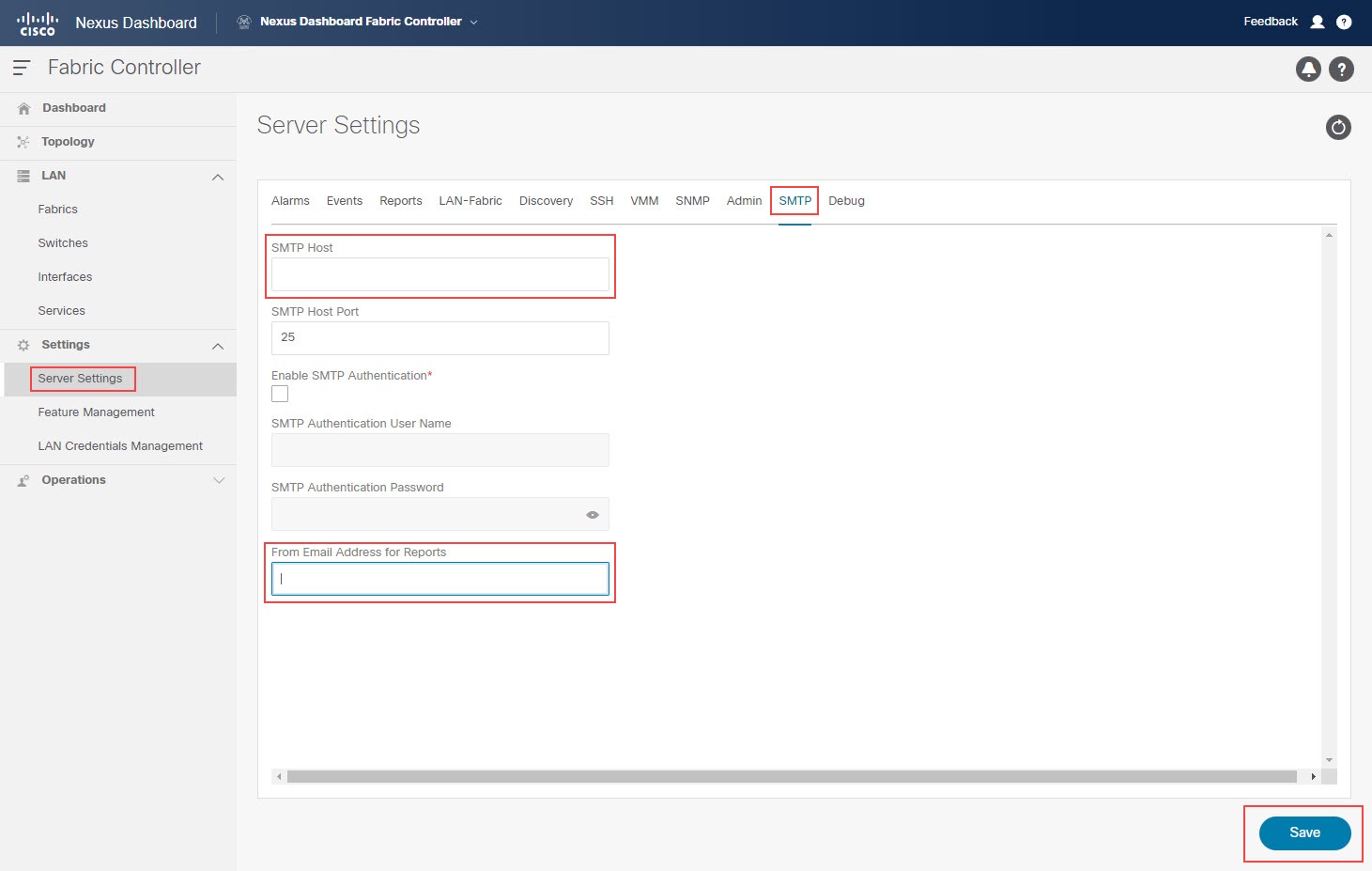This screenshot has width=1372, height=871.
Task: Enable SMTP Authentication checkbox
Action: tap(280, 394)
